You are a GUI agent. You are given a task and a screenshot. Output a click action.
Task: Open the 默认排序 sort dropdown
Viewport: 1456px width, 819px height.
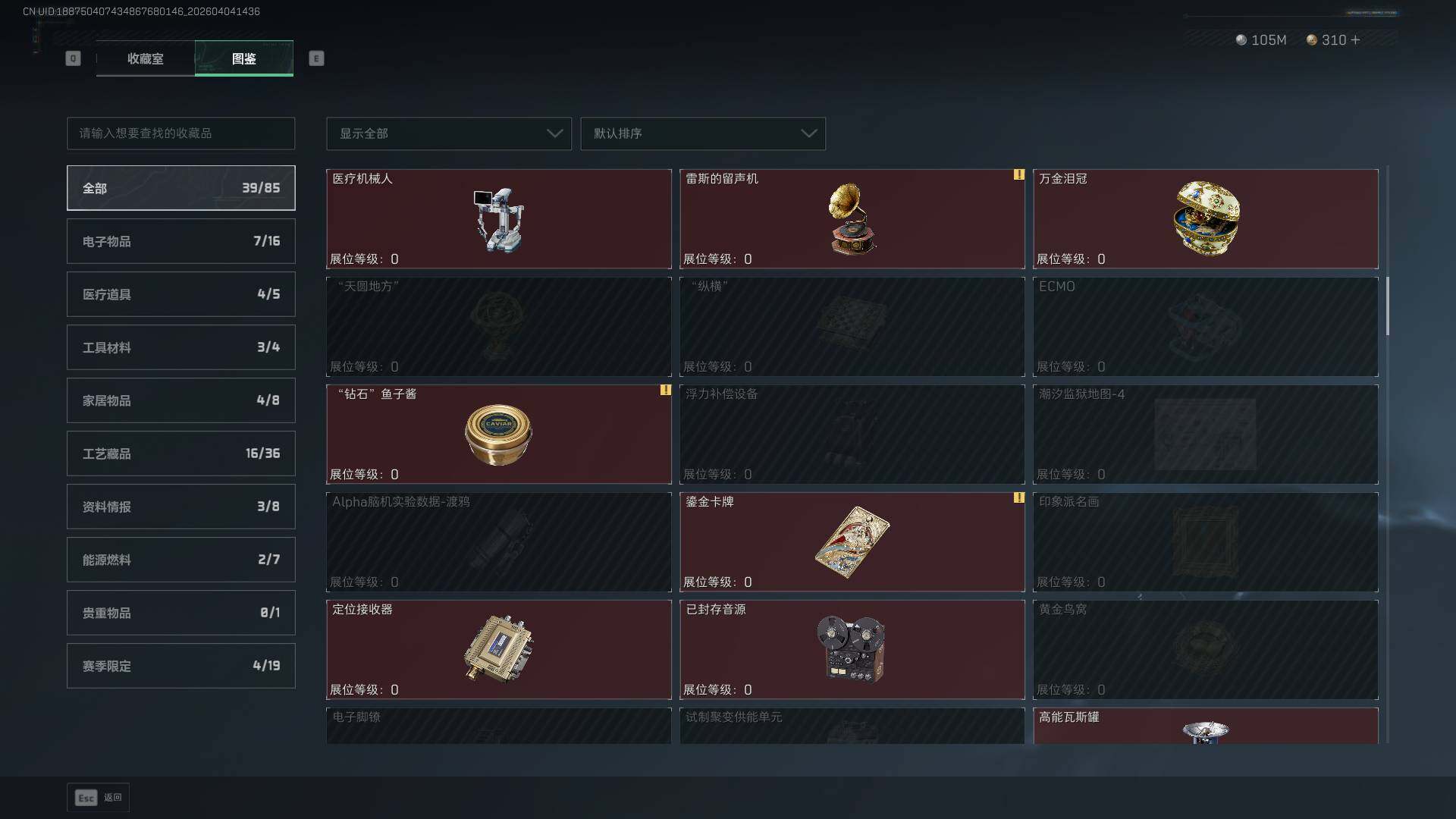tap(703, 133)
